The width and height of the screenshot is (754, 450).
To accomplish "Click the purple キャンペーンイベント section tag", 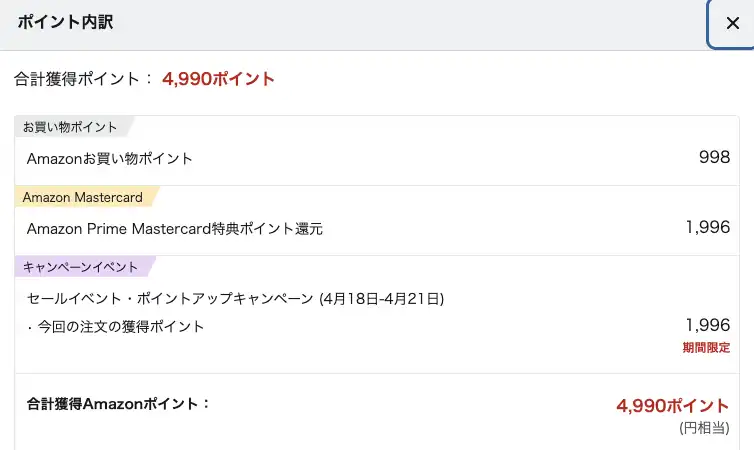I will coord(80,267).
